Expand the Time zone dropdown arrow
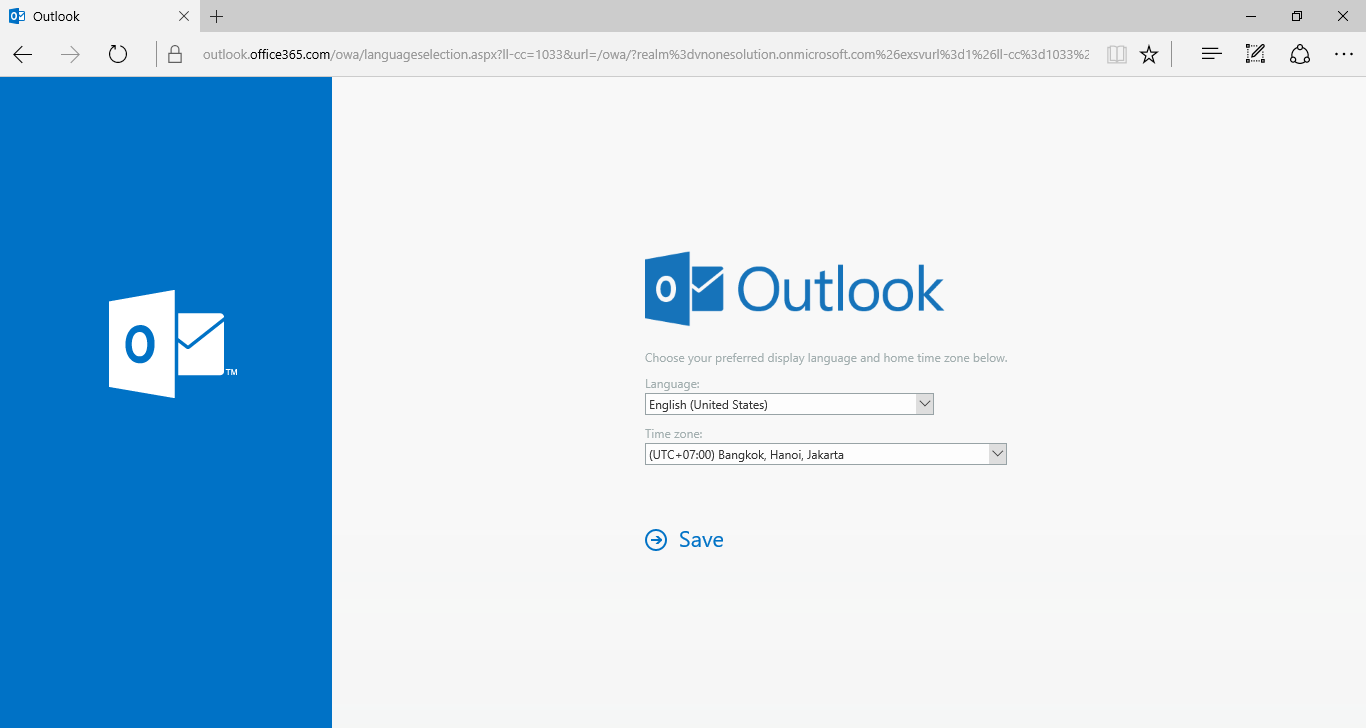The width and height of the screenshot is (1366, 728). [x=997, y=454]
